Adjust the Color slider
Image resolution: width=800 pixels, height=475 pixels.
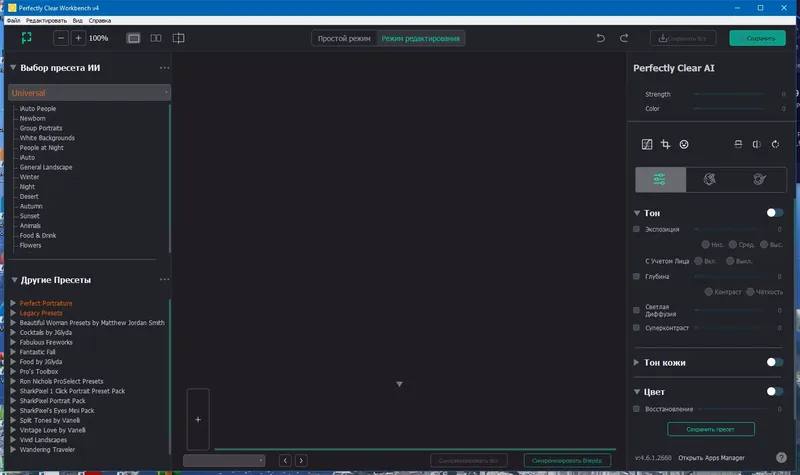(x=729, y=109)
